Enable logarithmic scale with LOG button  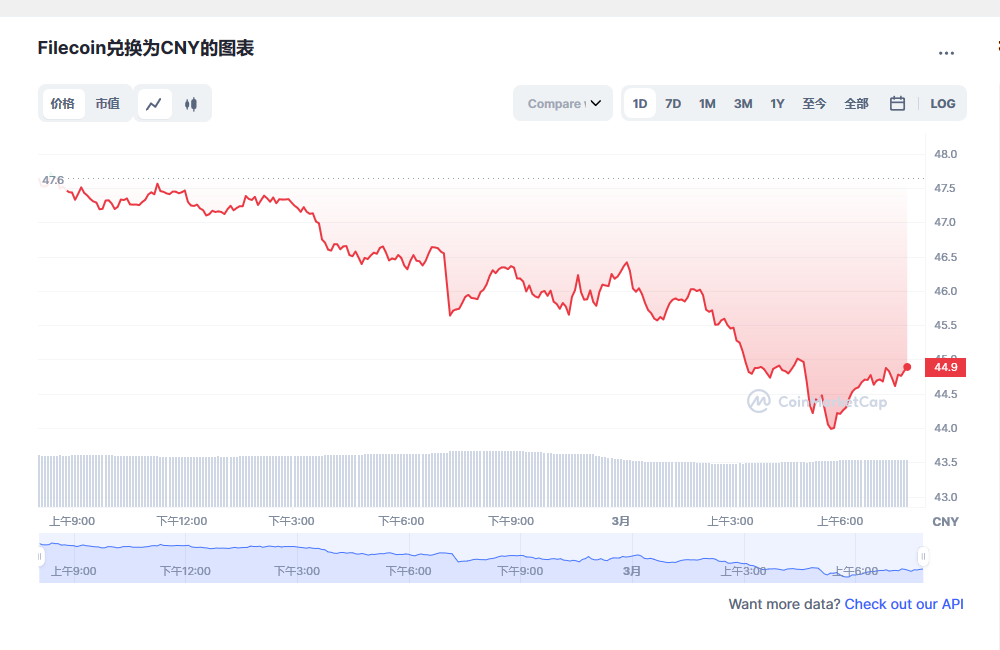[x=942, y=103]
